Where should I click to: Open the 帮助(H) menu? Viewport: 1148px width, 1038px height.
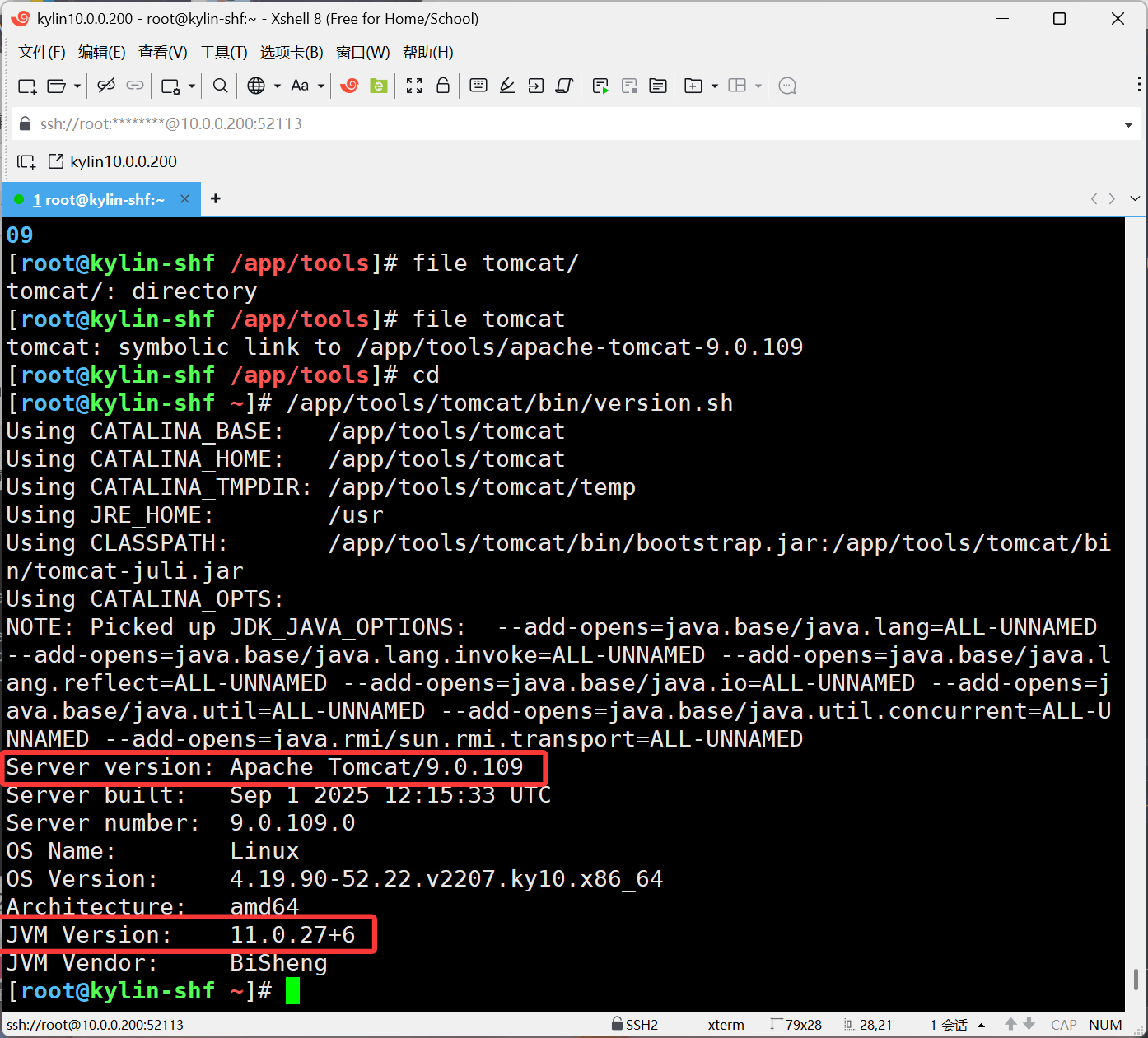click(x=428, y=53)
